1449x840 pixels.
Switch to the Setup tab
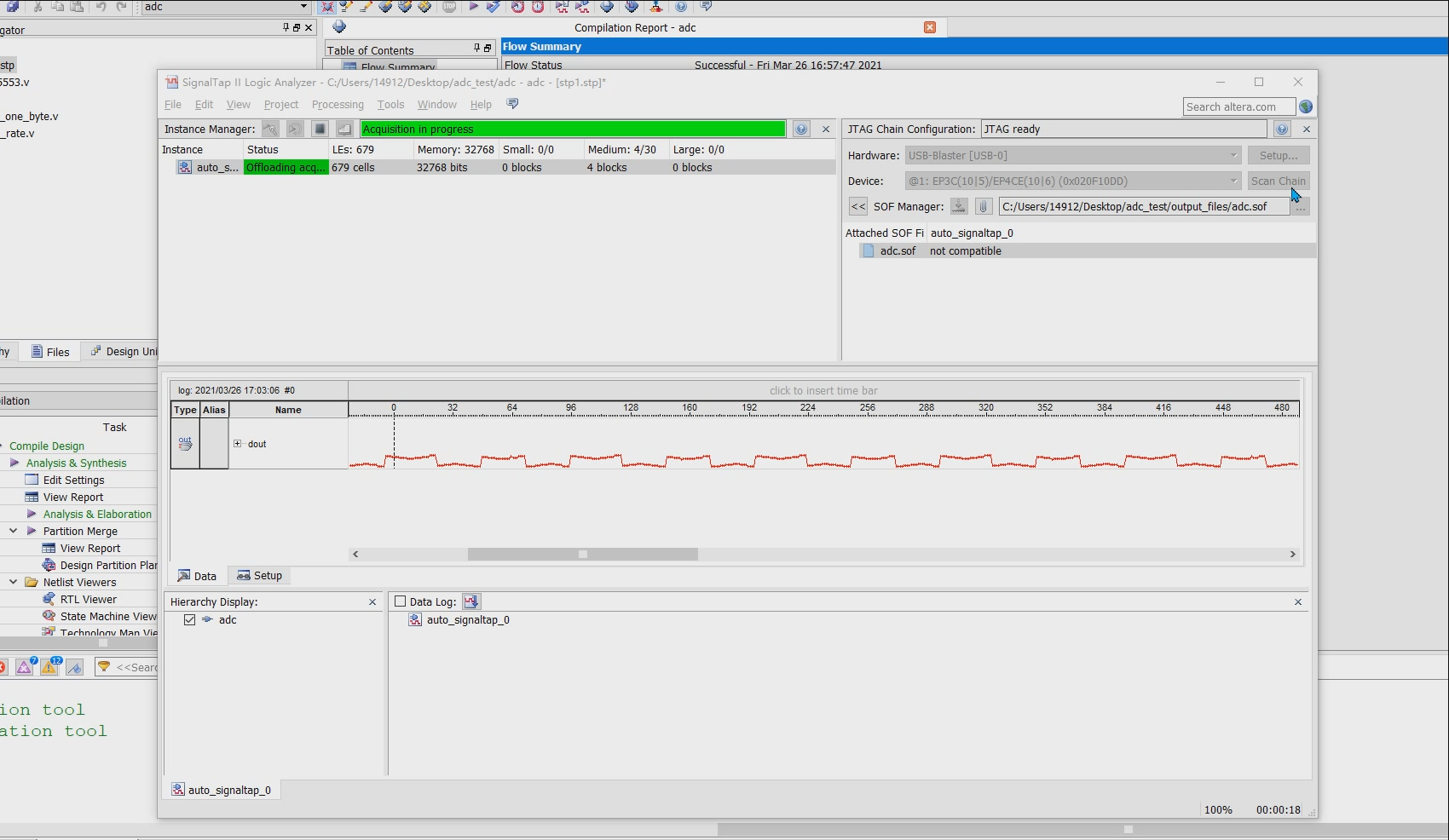tap(260, 576)
